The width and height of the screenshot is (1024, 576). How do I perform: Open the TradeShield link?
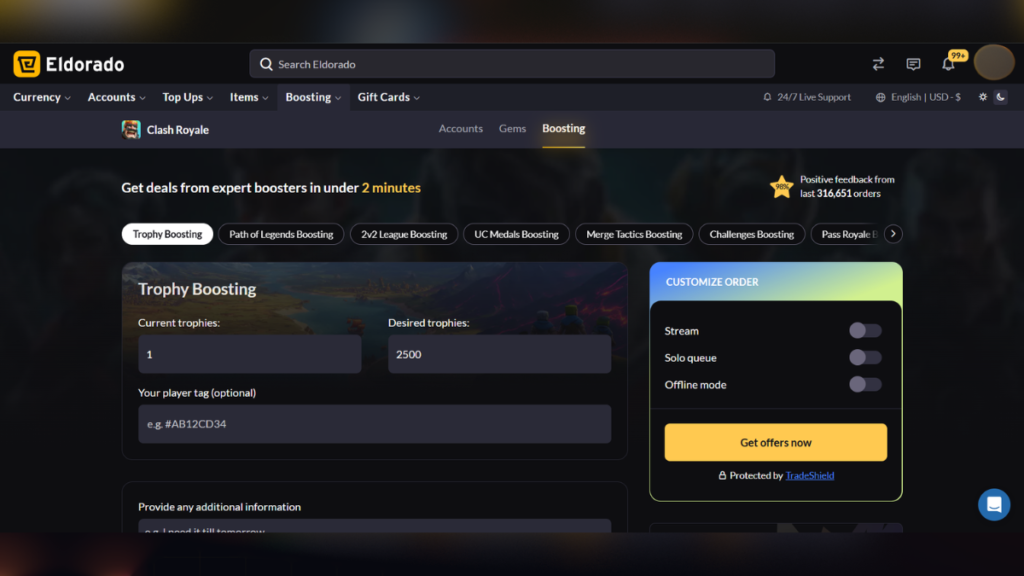(x=810, y=475)
